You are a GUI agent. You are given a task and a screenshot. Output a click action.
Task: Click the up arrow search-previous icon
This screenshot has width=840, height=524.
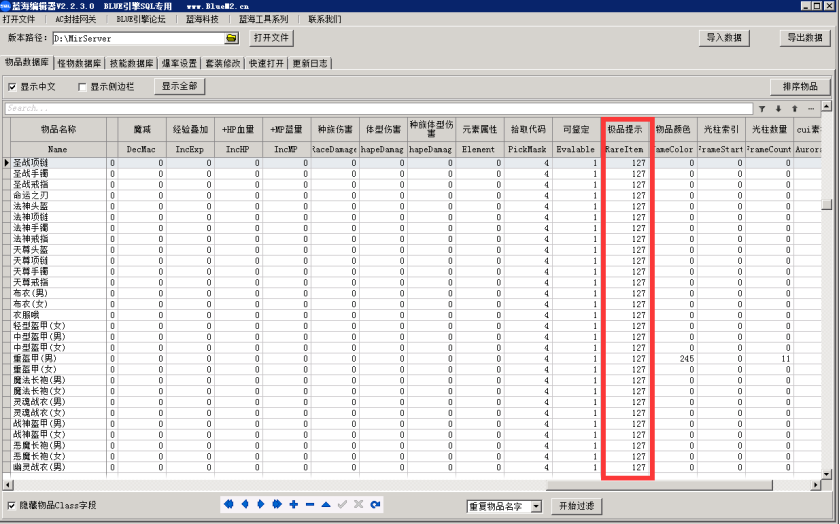click(x=795, y=108)
